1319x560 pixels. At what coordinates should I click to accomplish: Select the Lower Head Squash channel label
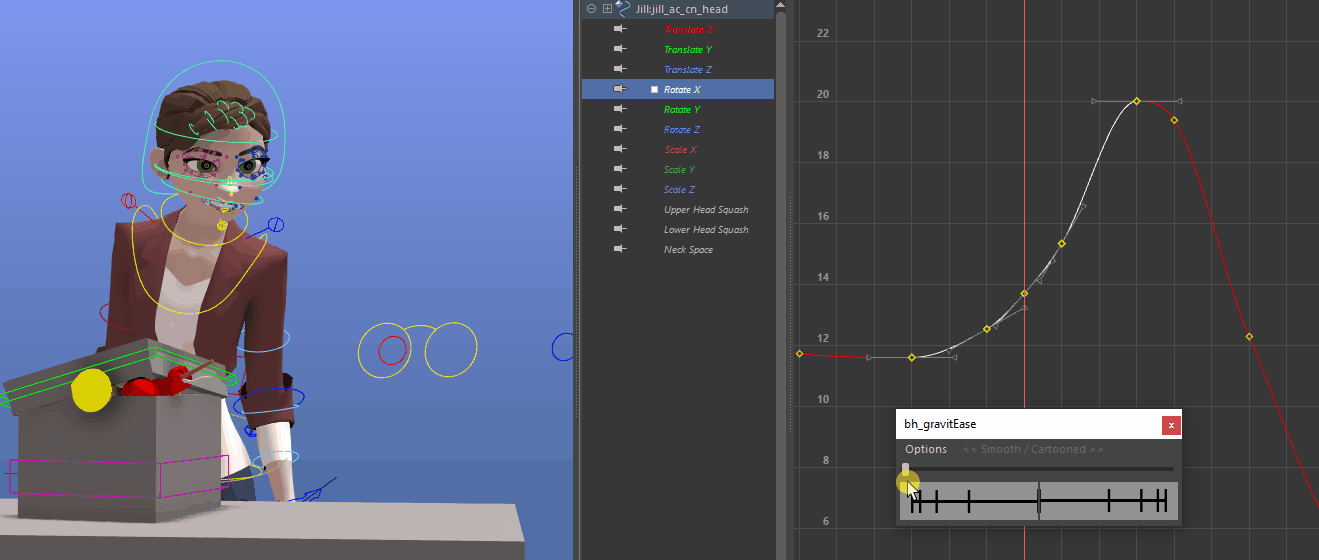[706, 230]
